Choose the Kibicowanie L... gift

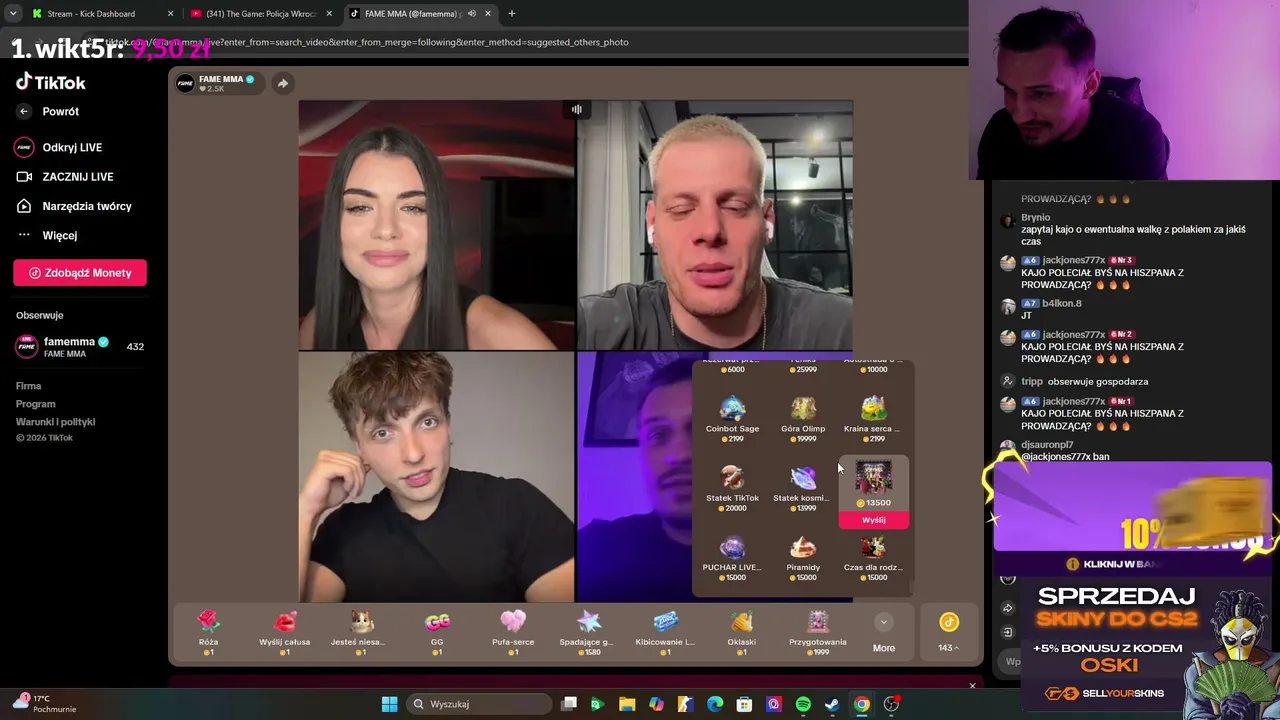click(665, 632)
